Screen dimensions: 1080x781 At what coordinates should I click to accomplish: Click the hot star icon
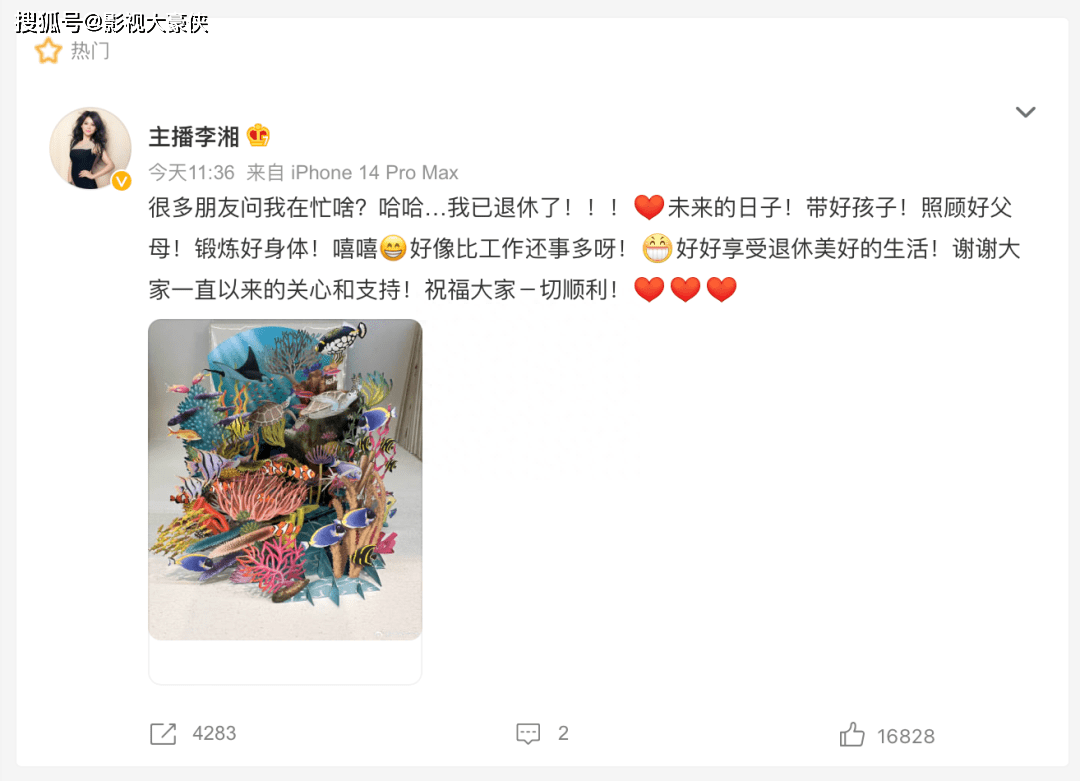point(48,51)
